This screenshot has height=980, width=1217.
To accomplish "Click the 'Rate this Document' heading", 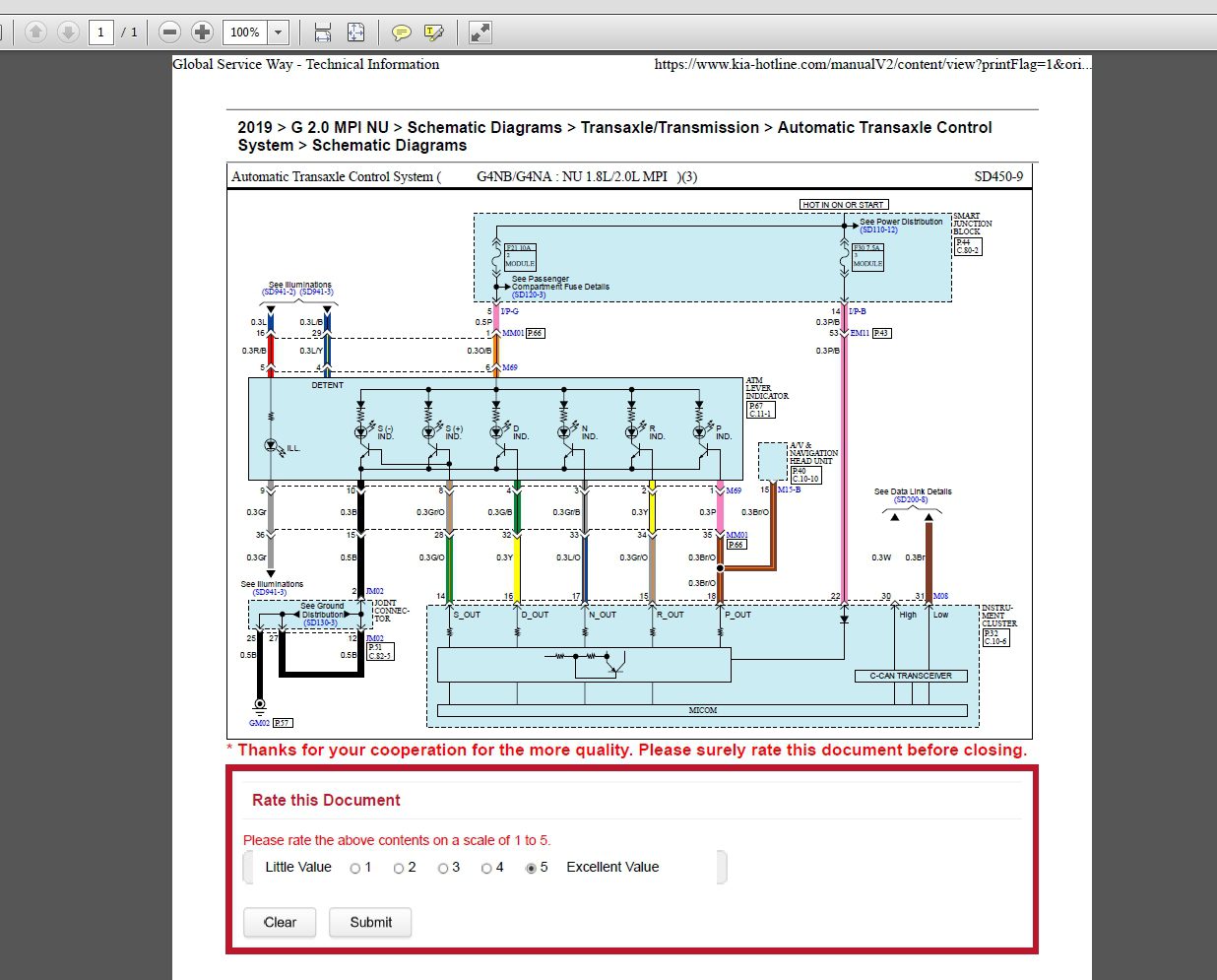I will click(x=326, y=801).
